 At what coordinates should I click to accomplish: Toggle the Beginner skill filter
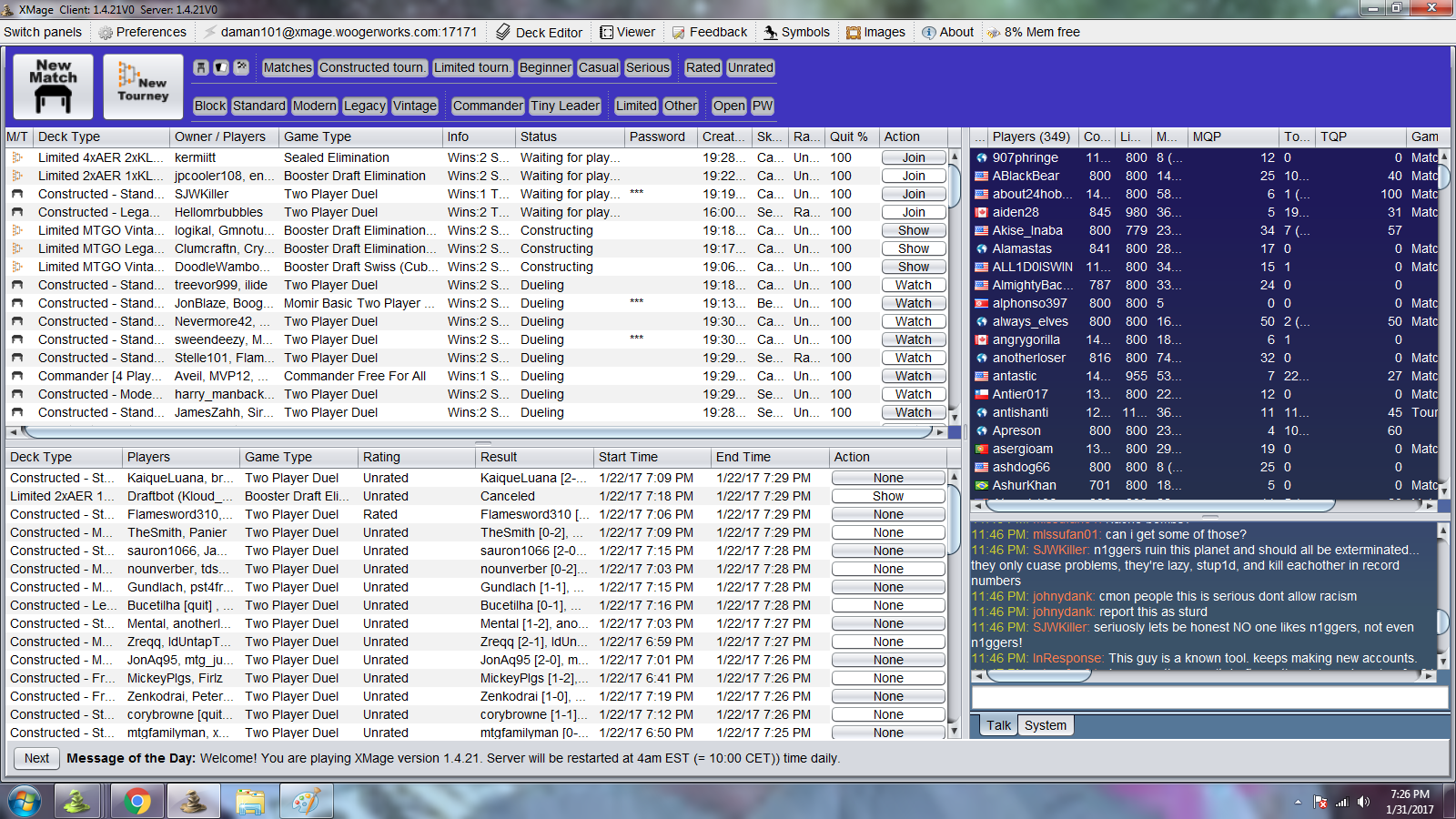click(x=545, y=67)
